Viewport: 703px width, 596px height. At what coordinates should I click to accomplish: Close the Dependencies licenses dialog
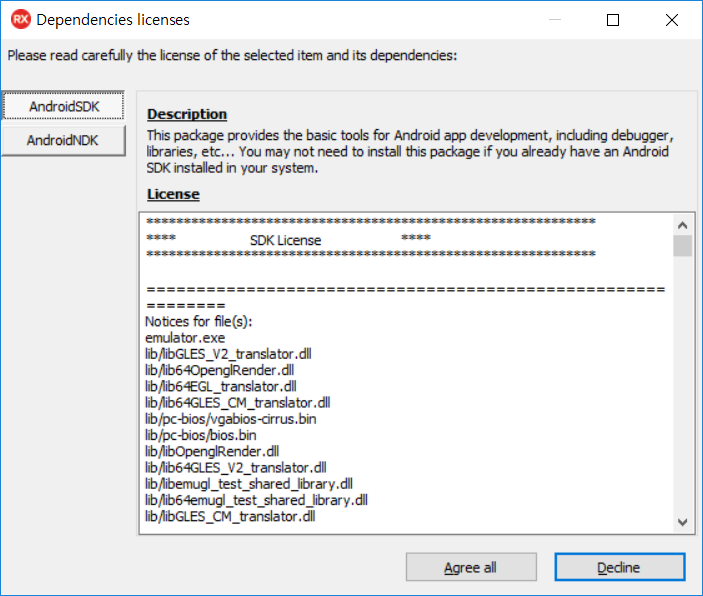[672, 20]
